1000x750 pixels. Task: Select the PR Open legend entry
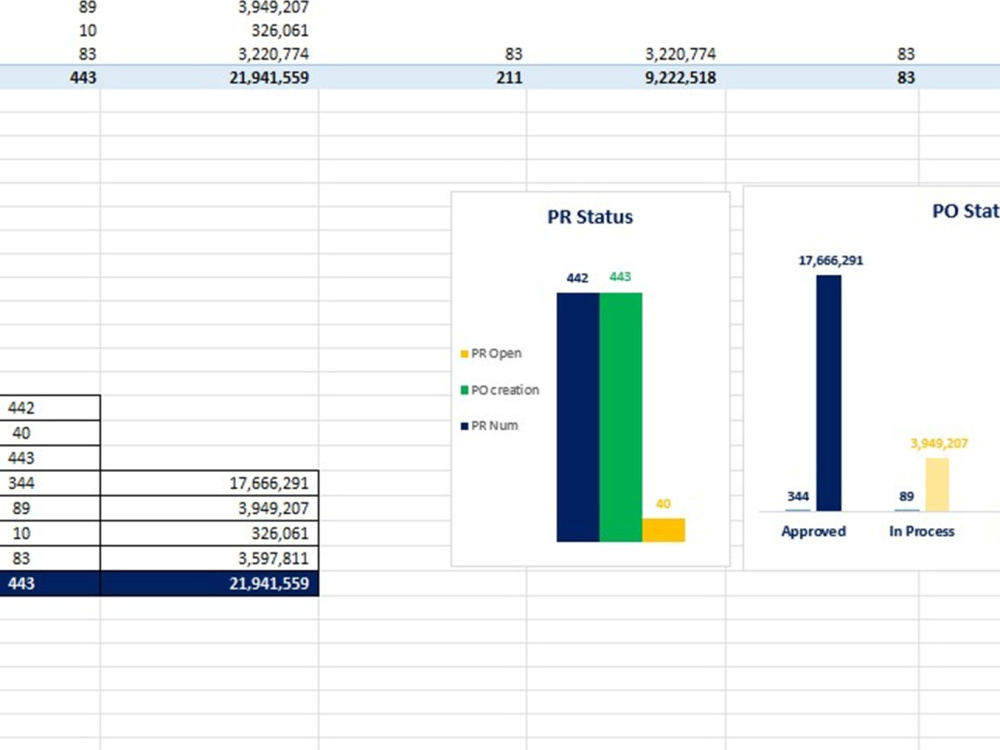[491, 353]
